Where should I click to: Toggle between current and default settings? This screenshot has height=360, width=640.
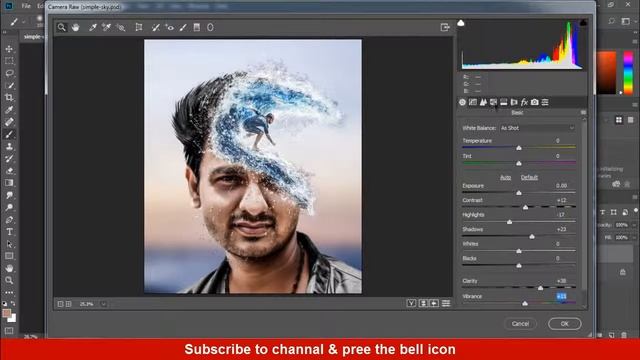[x=446, y=303]
